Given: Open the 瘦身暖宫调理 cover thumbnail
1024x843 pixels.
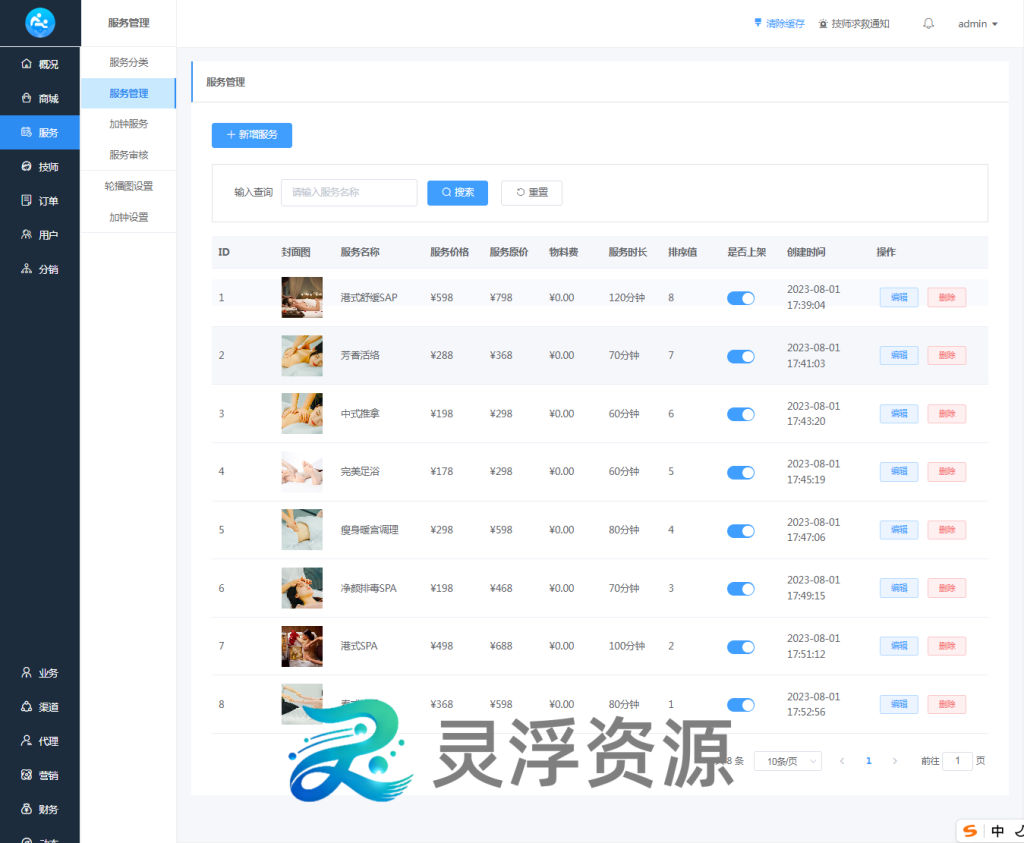Looking at the screenshot, I should click(302, 530).
